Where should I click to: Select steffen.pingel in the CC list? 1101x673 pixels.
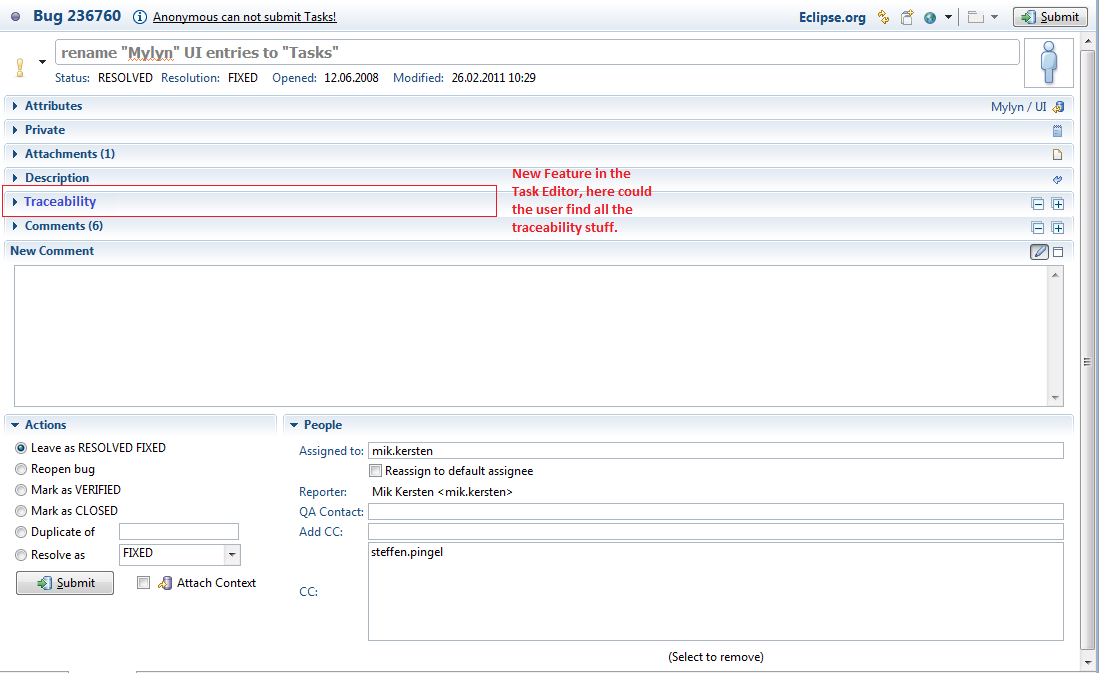(x=407, y=552)
